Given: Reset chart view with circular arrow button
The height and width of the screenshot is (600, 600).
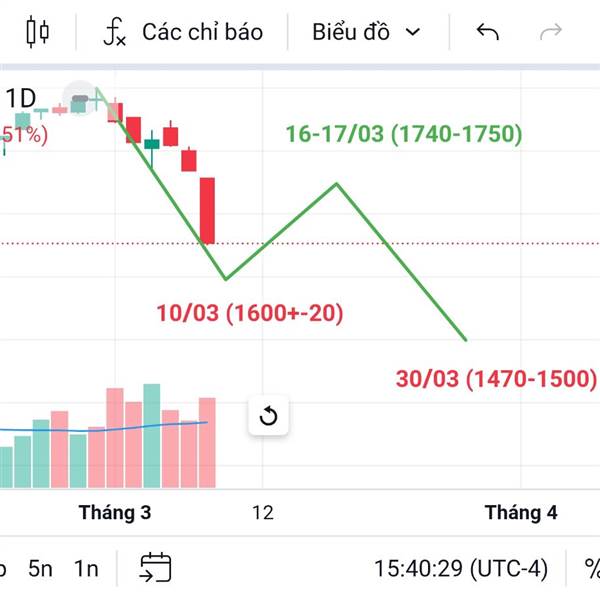Looking at the screenshot, I should [268, 416].
